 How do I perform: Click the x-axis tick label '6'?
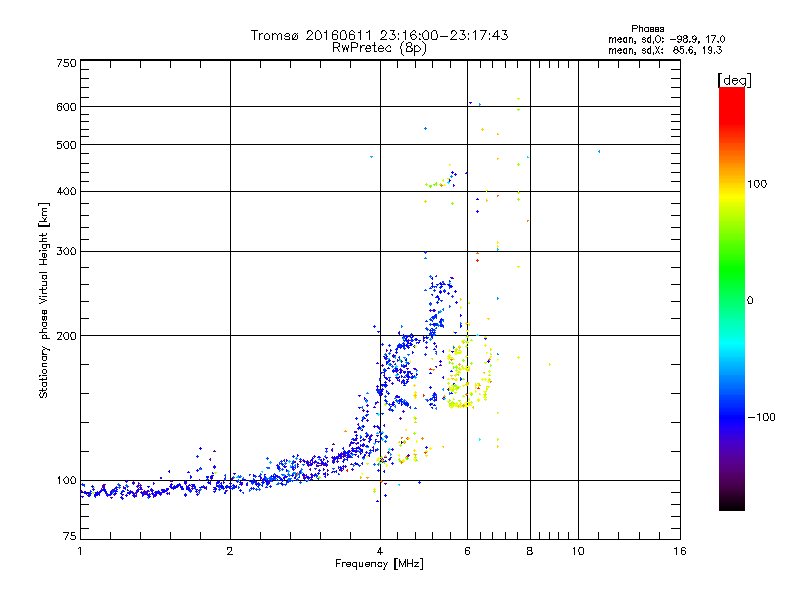pyautogui.click(x=467, y=551)
